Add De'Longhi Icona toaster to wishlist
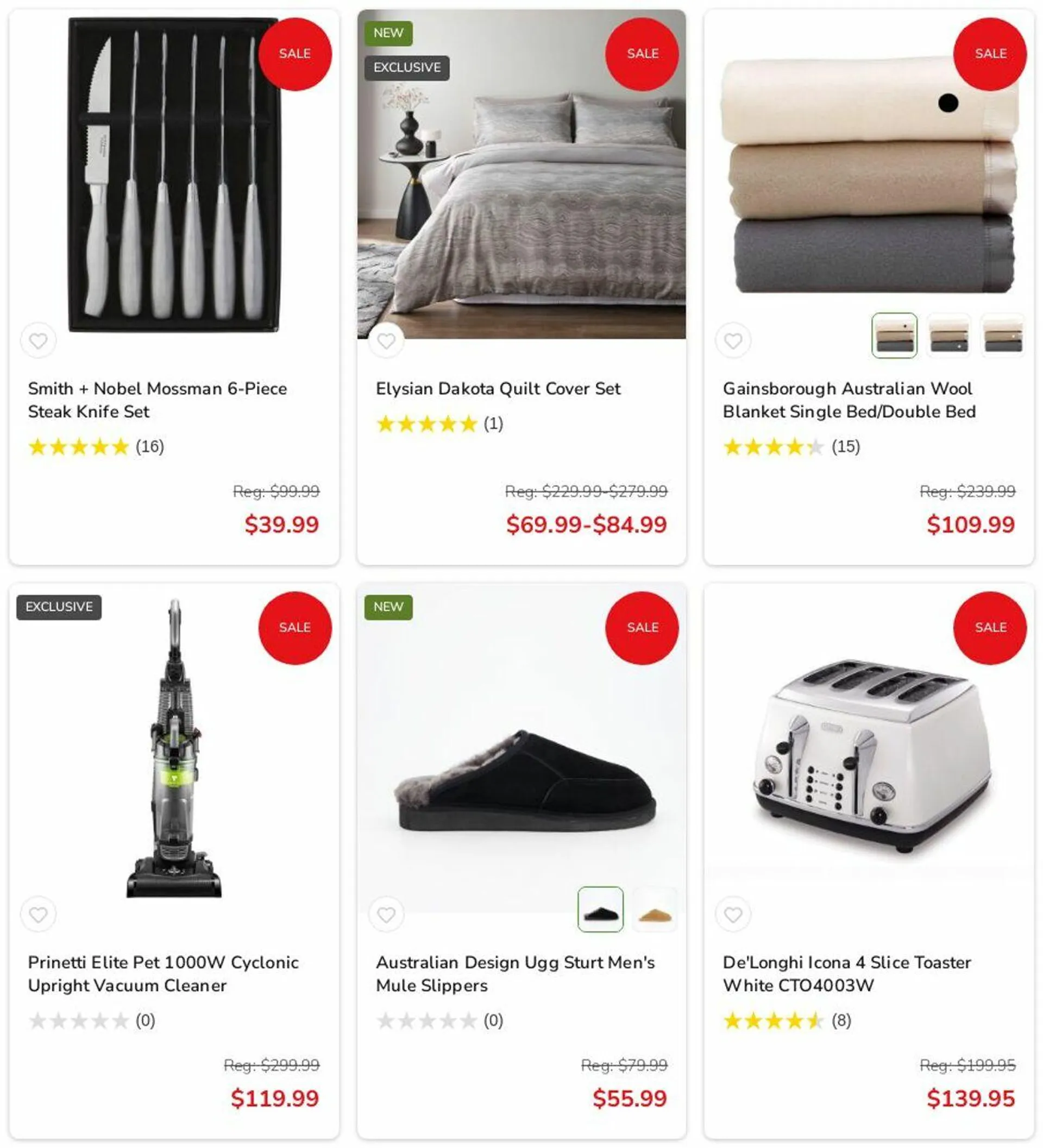 [x=733, y=914]
